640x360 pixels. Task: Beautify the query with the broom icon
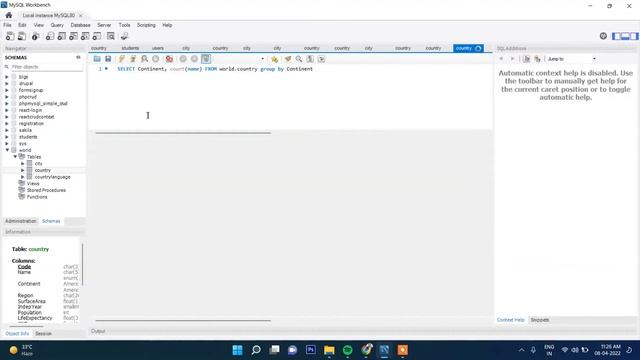pos(288,59)
